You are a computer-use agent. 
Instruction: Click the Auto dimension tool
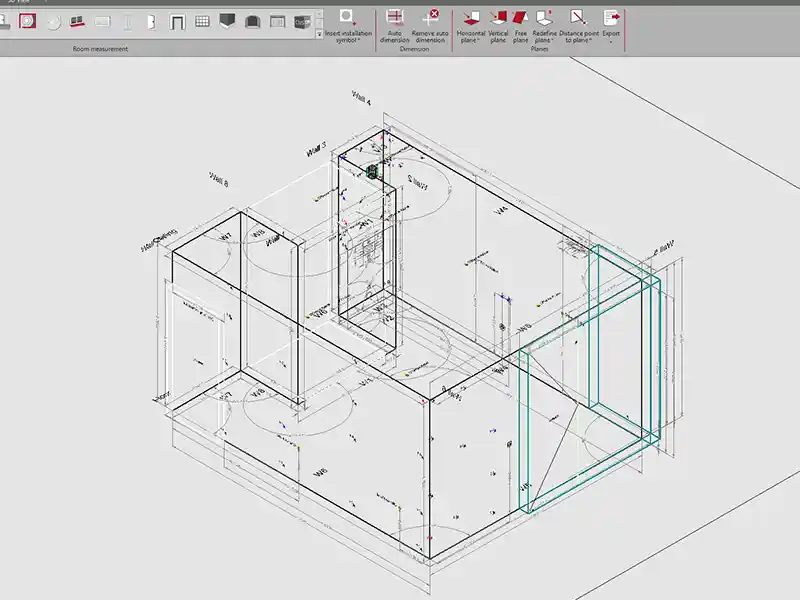point(394,24)
